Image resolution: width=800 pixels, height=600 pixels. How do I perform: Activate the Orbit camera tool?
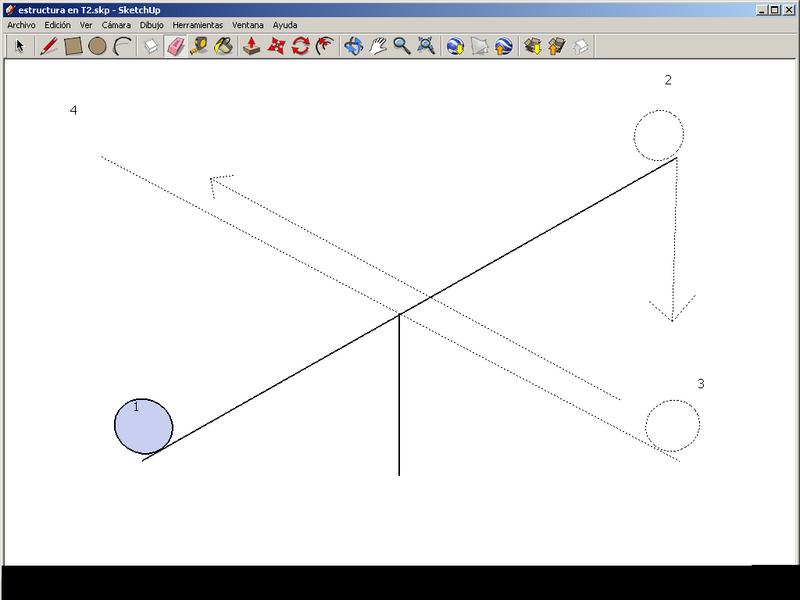point(353,46)
